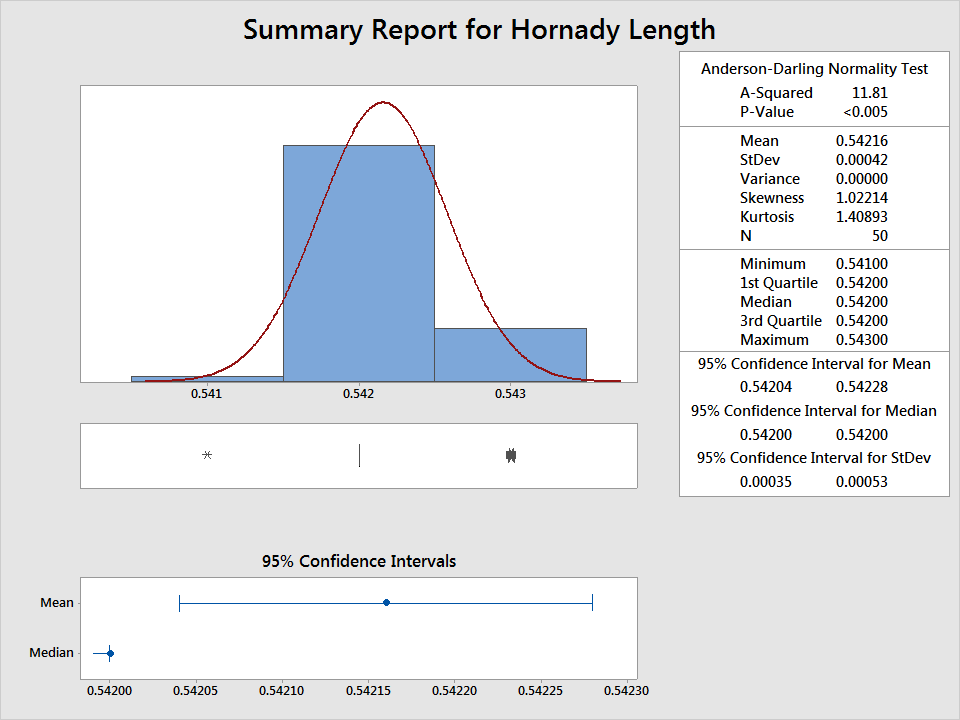Click the "1st Quartile" label
Screen dimensions: 960x720
click(x=779, y=283)
